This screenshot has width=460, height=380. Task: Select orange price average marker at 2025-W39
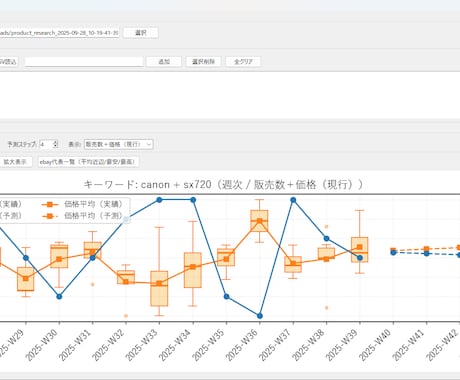pyautogui.click(x=360, y=247)
